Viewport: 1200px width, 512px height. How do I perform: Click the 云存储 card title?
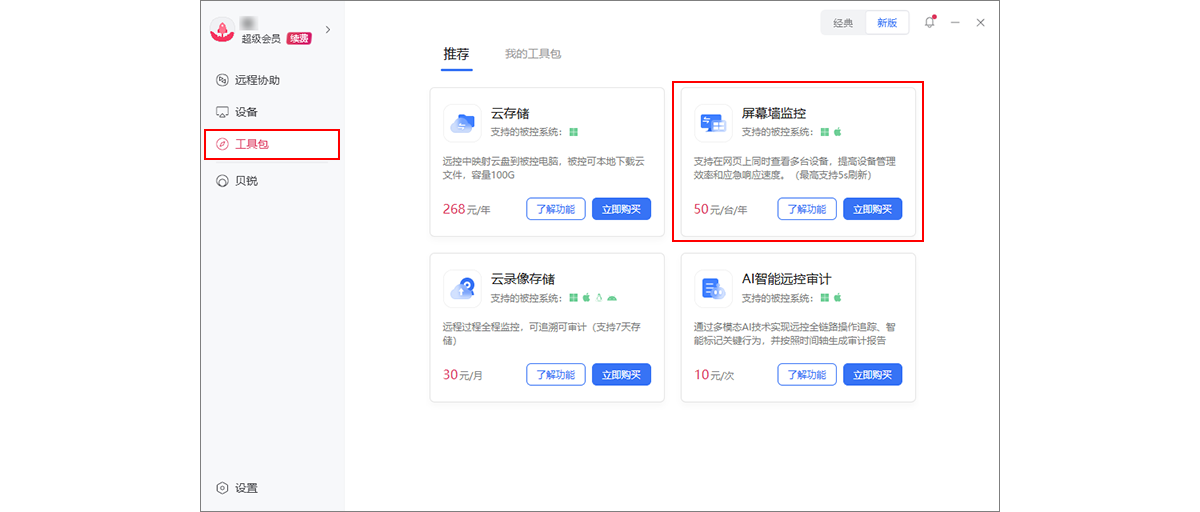click(x=510, y=113)
